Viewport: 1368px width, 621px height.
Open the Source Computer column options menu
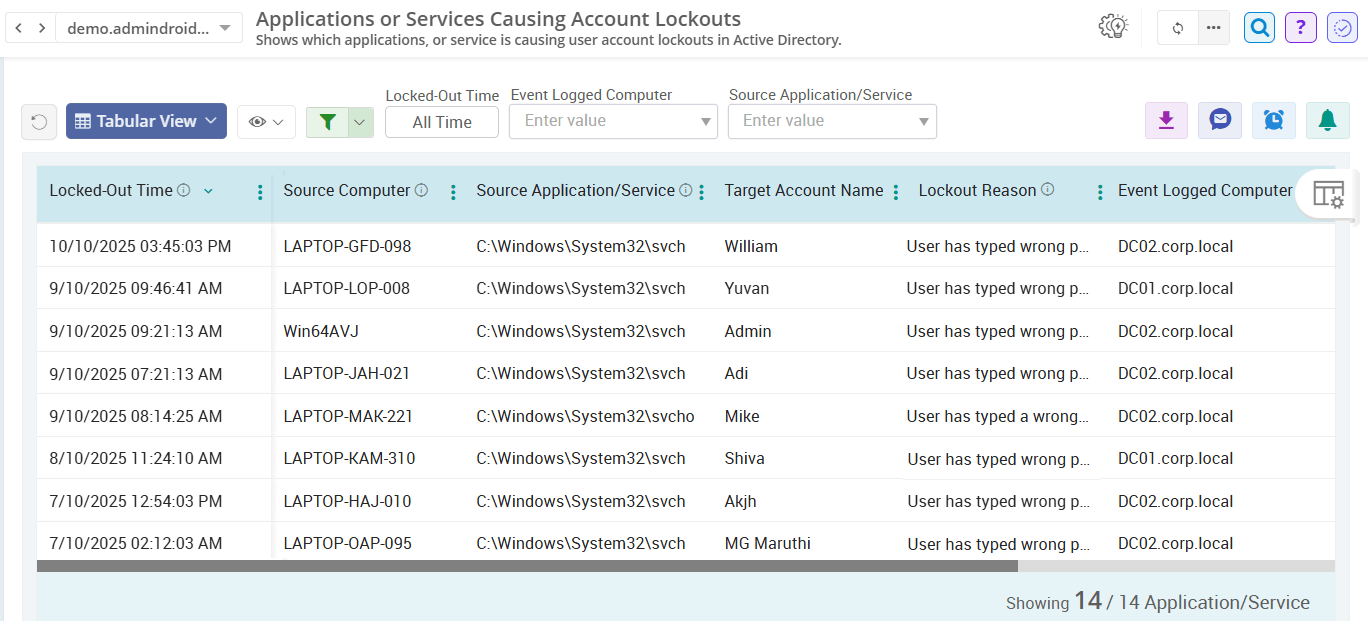[x=453, y=190]
